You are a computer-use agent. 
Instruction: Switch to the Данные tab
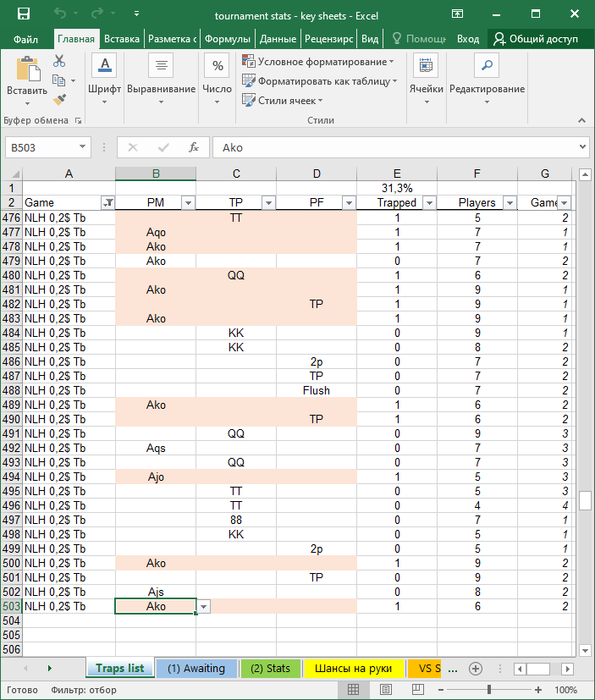(x=278, y=39)
